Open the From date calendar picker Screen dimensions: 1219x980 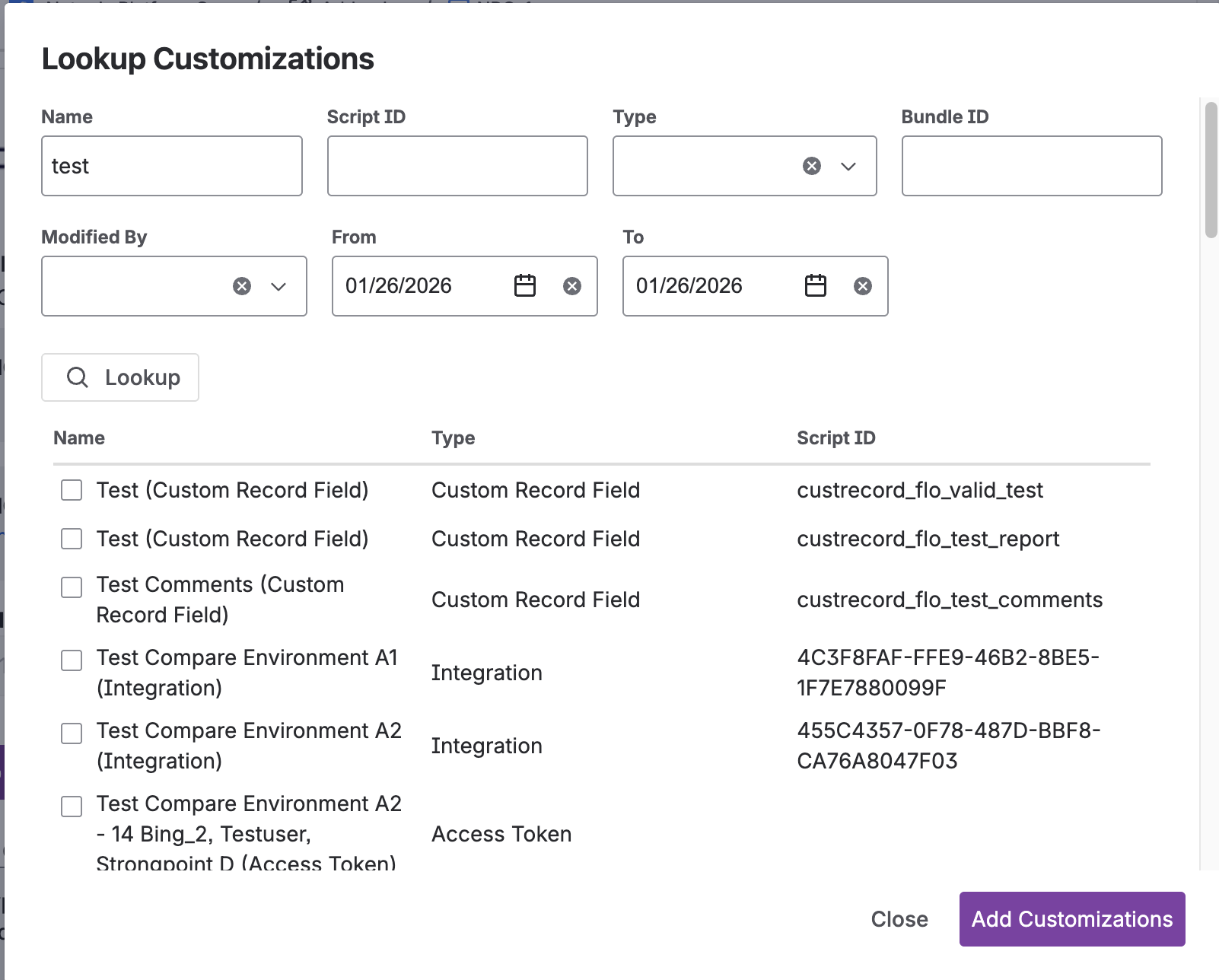point(524,286)
